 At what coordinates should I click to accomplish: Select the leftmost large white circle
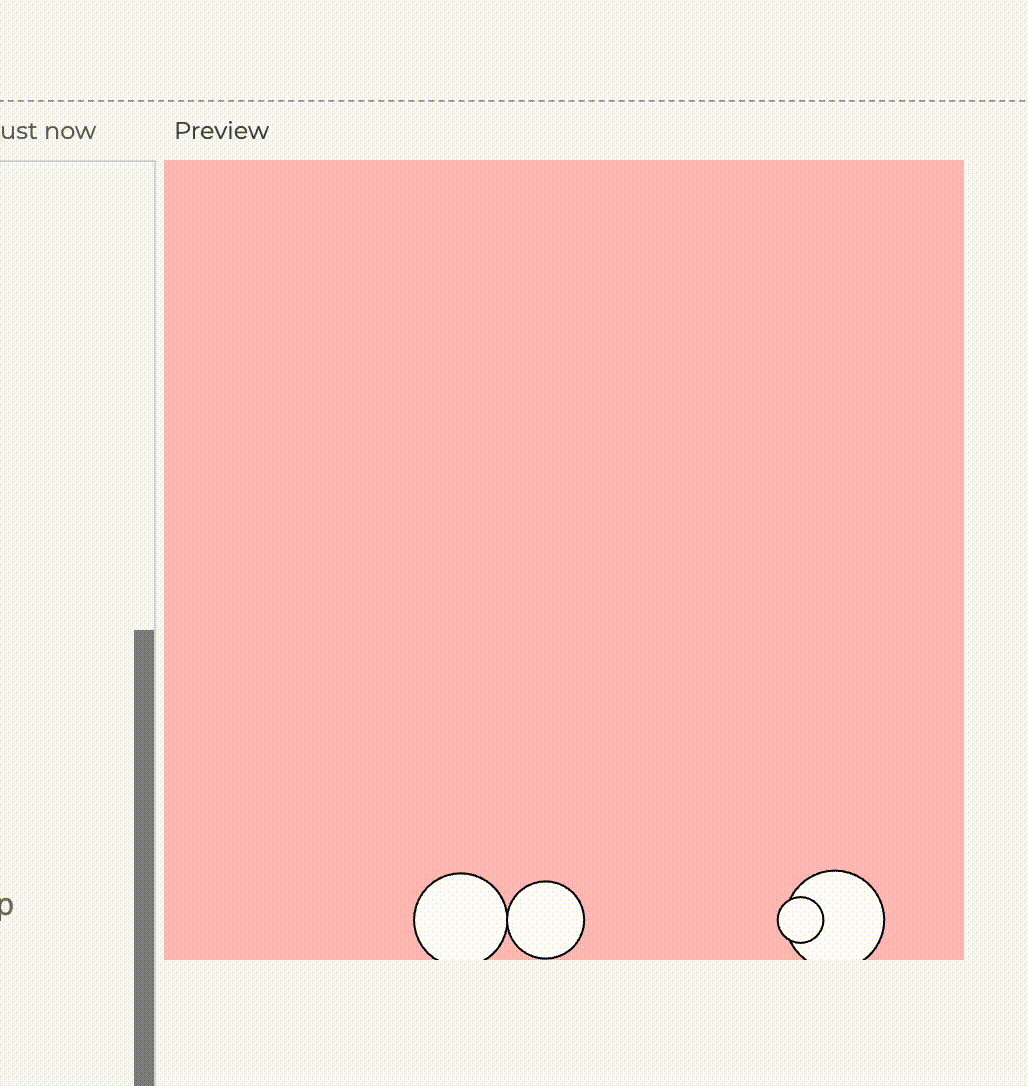coord(460,918)
